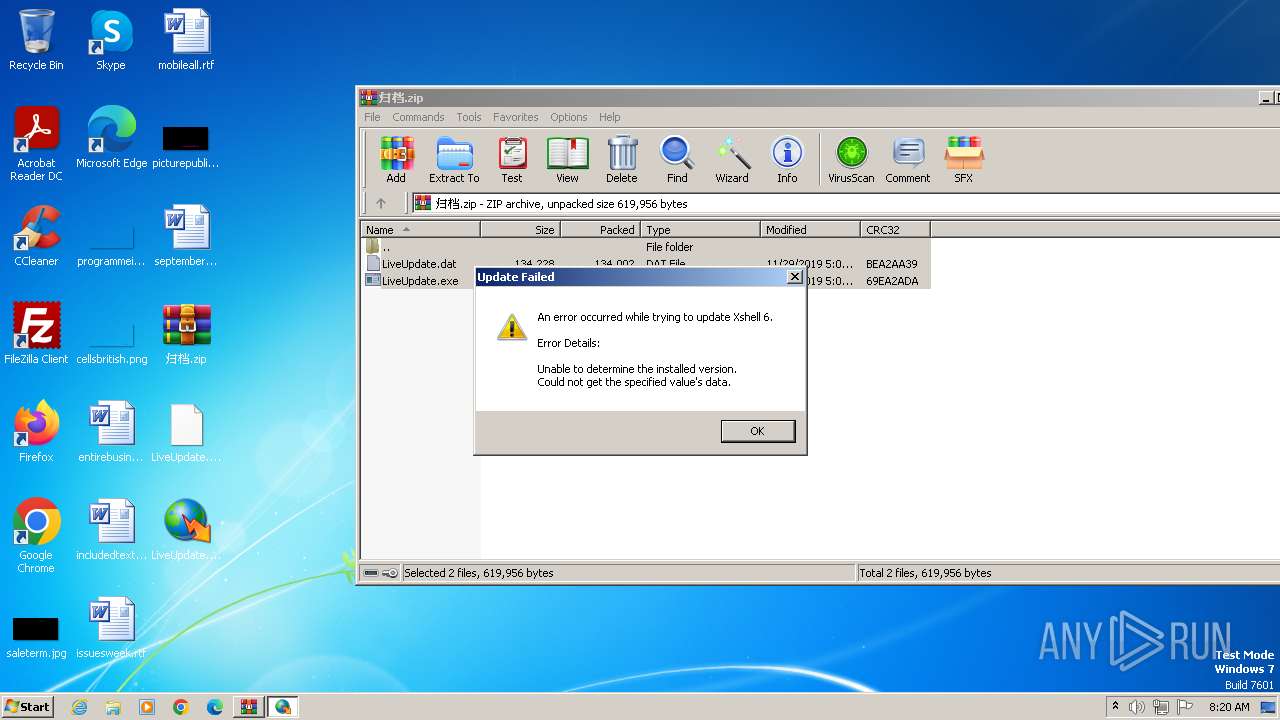Viewport: 1280px width, 720px height.
Task: Open the archive Comment tool
Action: click(908, 160)
